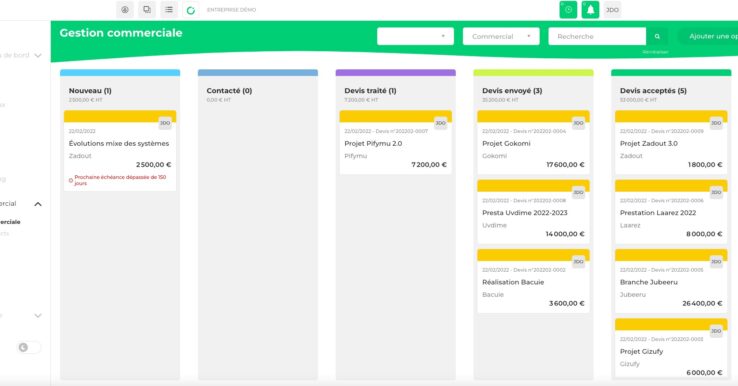Open the chat bubbles icon in toolbar

pyautogui.click(x=147, y=9)
